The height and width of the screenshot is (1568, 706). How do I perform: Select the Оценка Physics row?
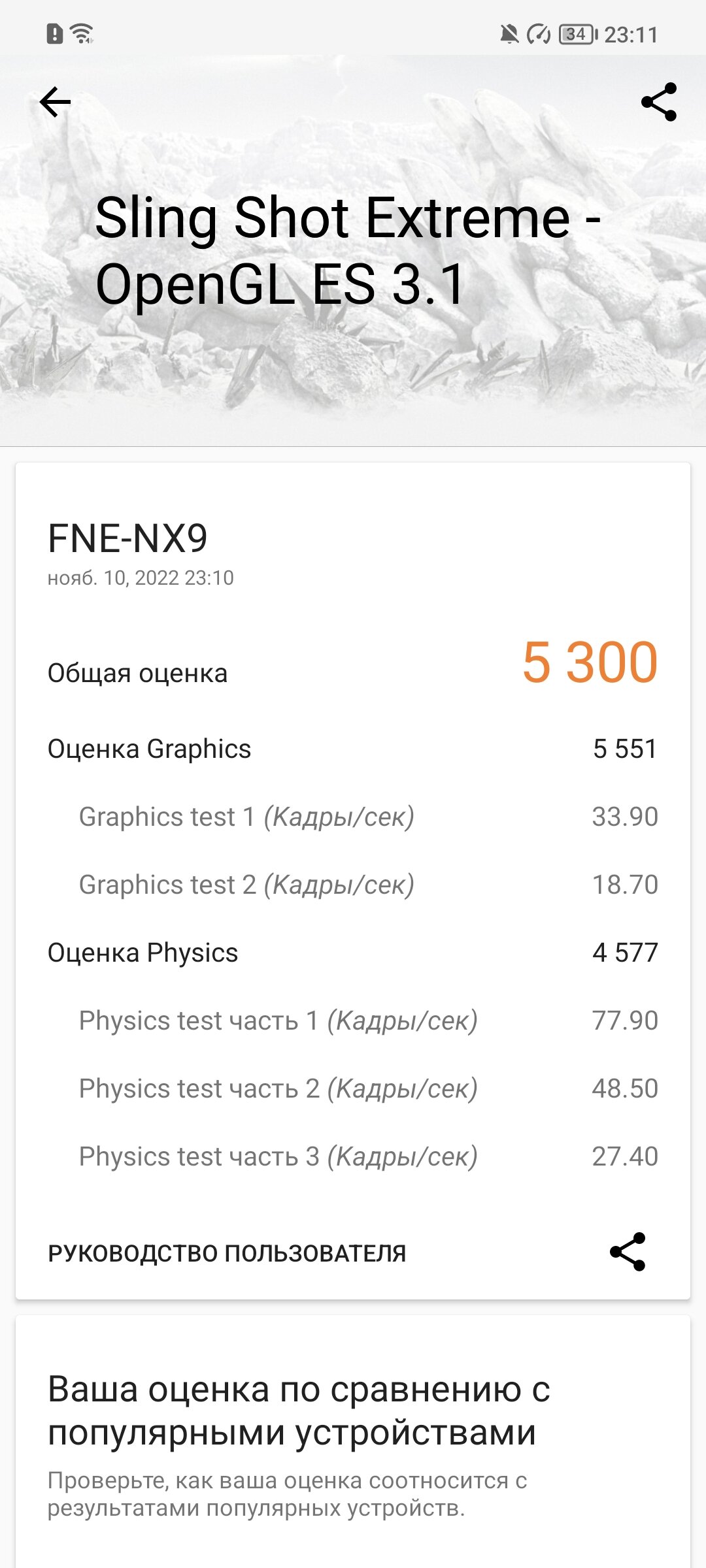click(x=353, y=953)
